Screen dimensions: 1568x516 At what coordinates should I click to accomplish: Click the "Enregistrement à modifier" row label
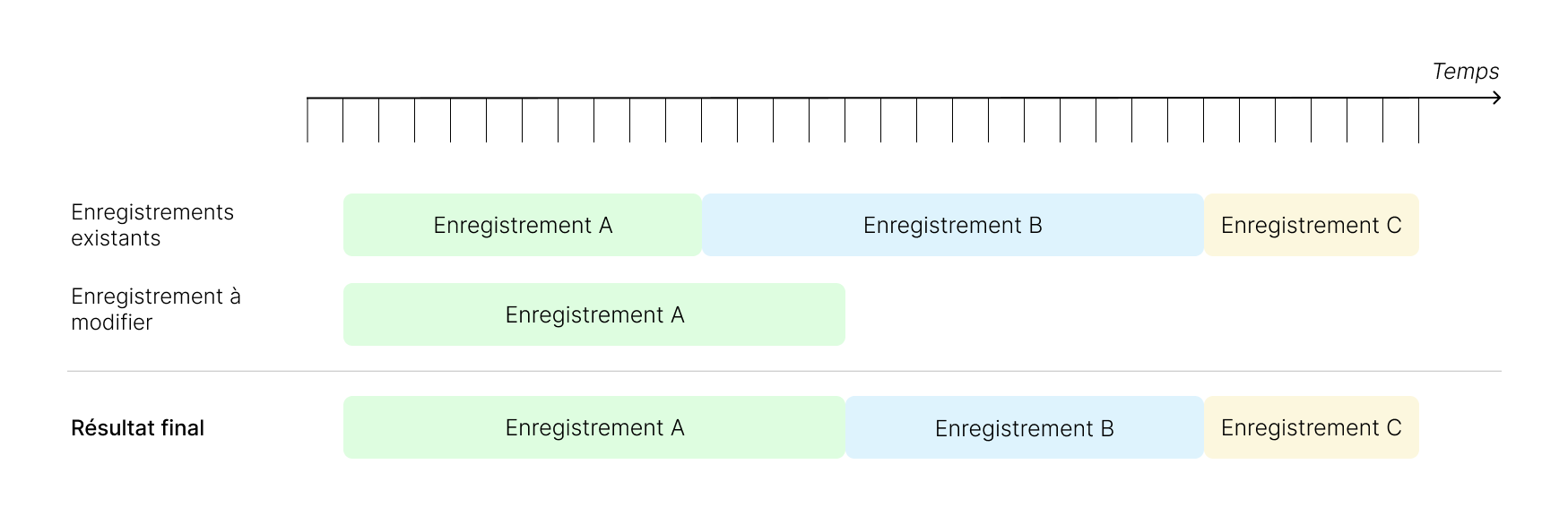click(x=156, y=309)
